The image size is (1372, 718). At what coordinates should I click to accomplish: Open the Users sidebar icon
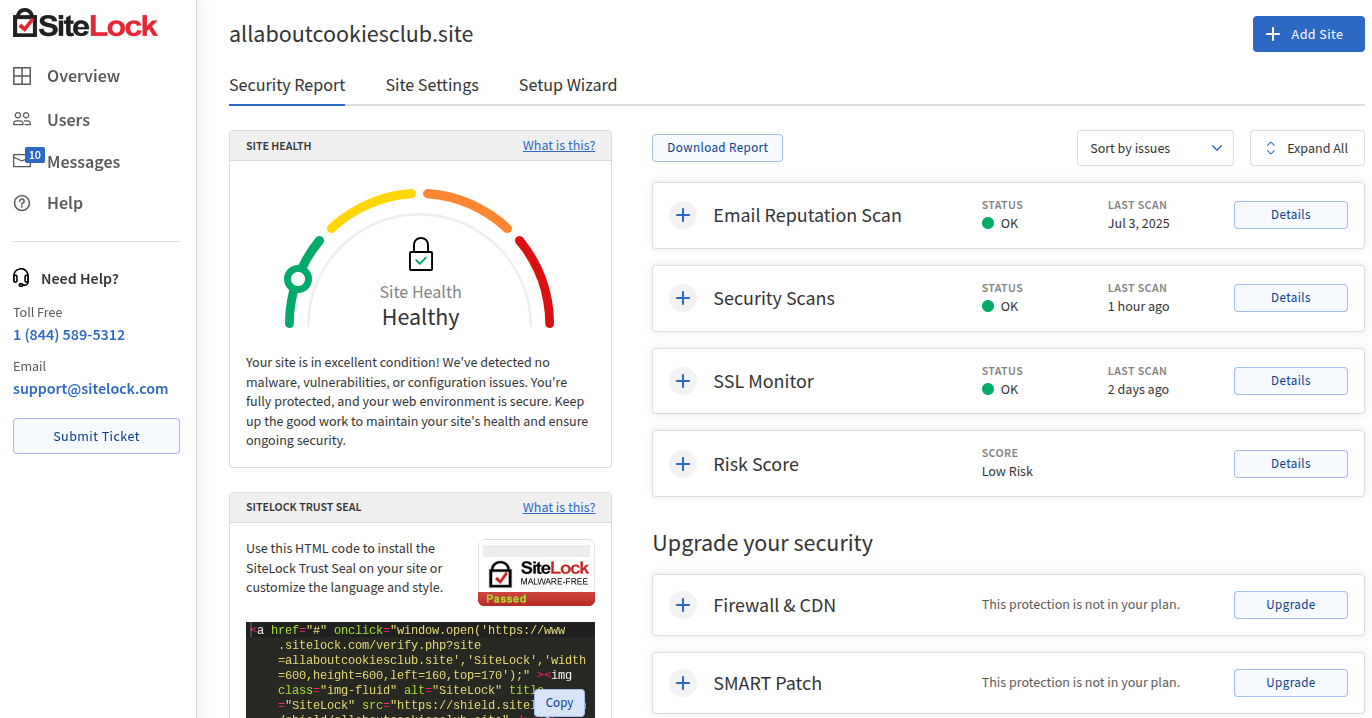(22, 120)
